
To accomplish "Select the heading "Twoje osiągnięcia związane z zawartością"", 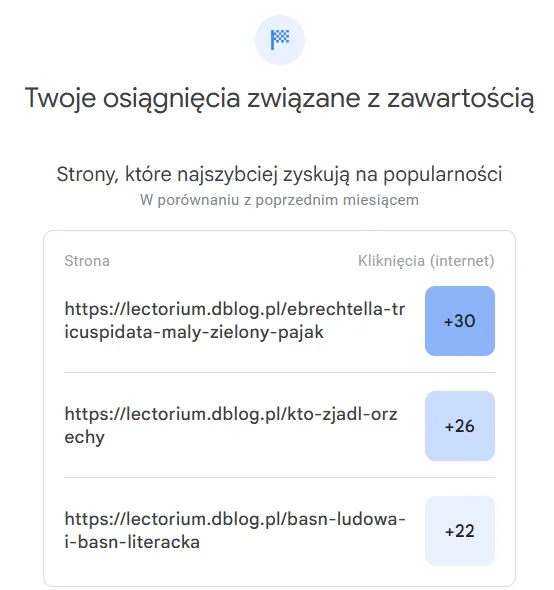I will (279, 99).
